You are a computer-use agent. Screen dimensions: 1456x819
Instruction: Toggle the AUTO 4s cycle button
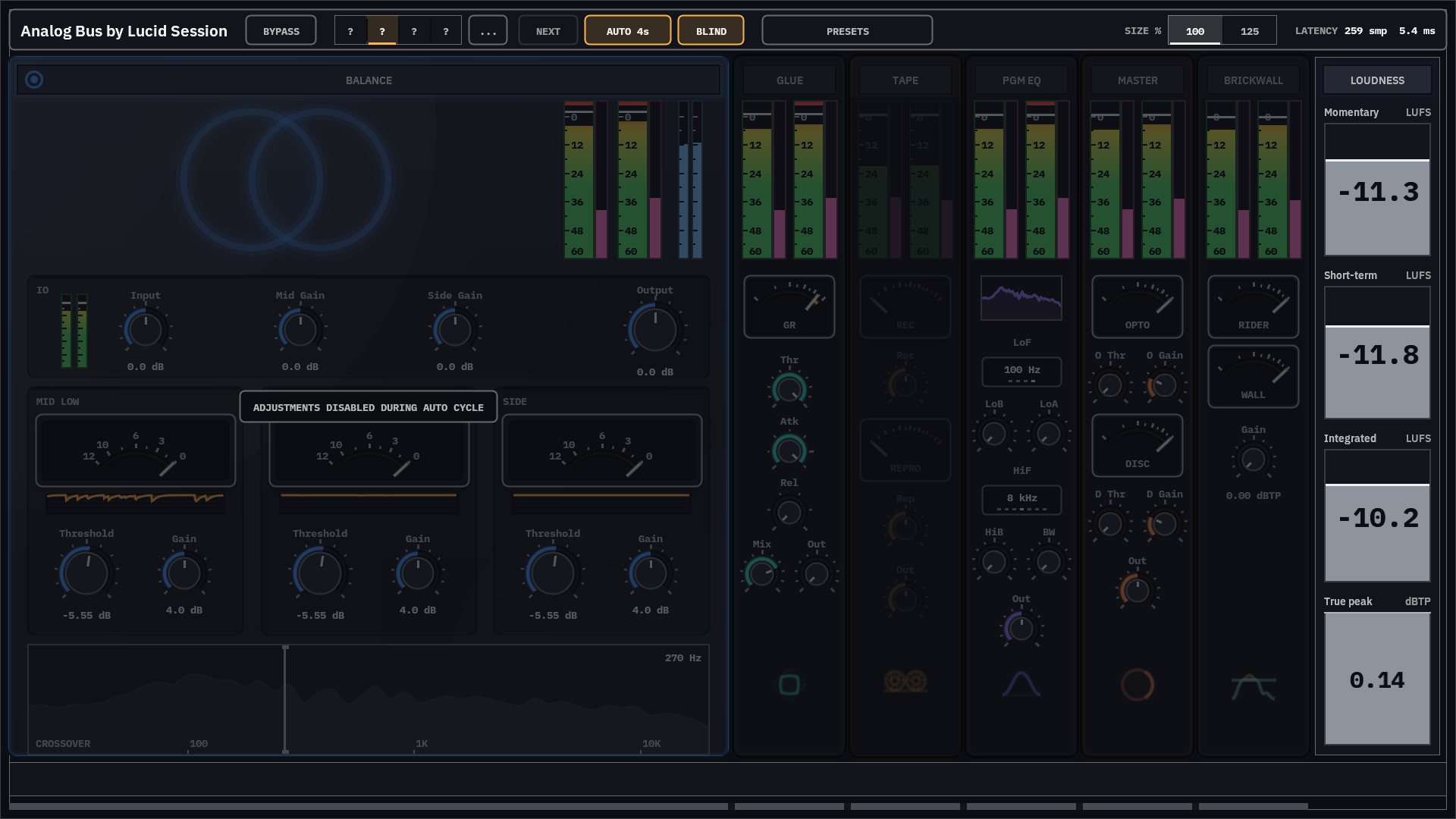pyautogui.click(x=628, y=30)
